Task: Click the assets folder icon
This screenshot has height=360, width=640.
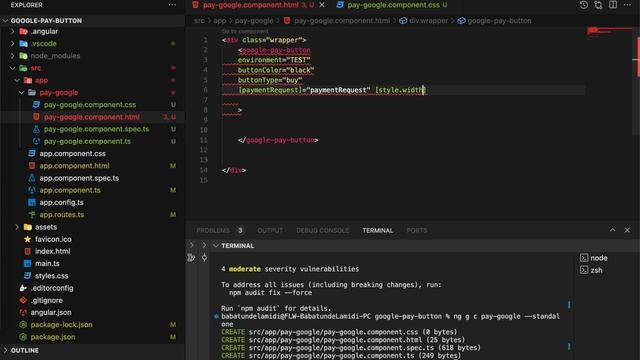Action: [28, 227]
